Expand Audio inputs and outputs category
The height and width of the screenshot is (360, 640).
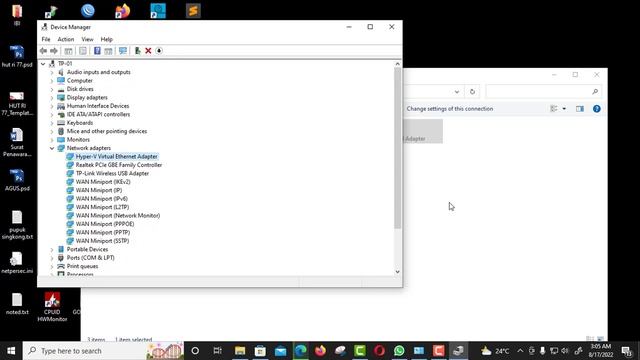coord(52,72)
